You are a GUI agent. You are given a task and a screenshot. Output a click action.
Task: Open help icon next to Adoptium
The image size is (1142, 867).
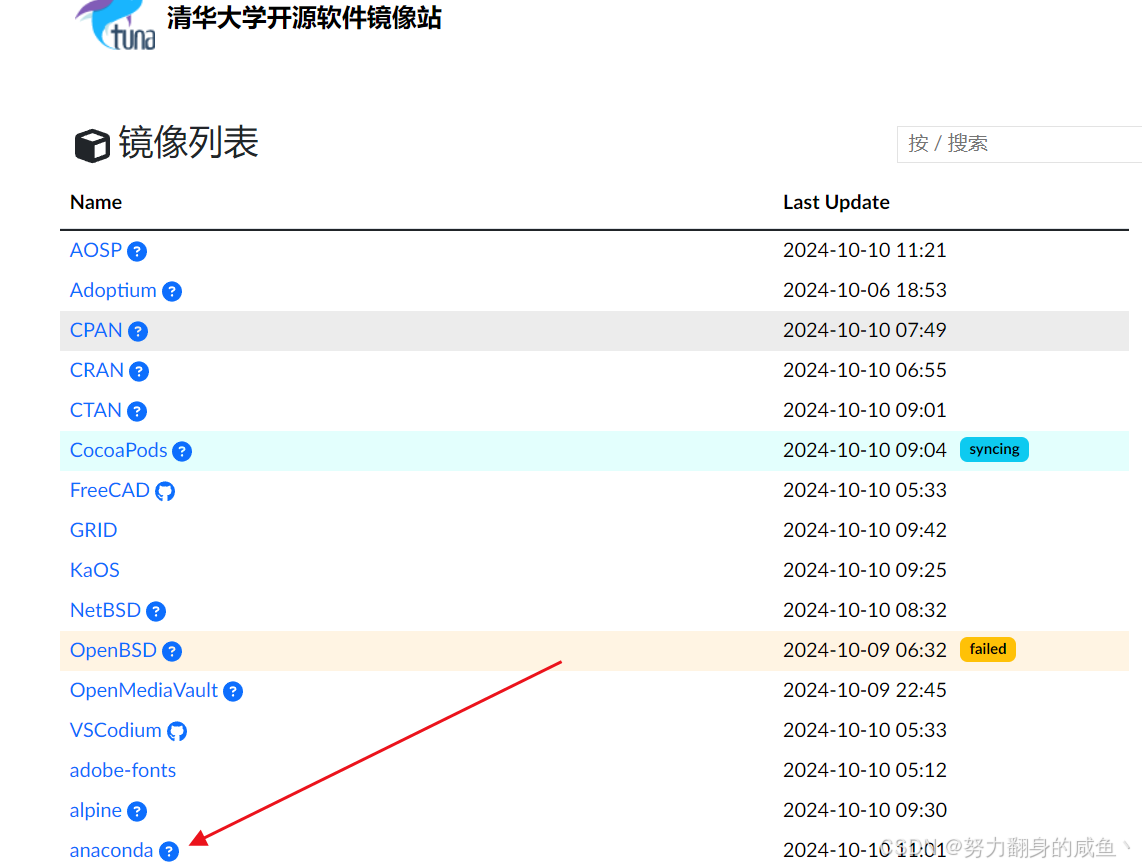tap(172, 291)
